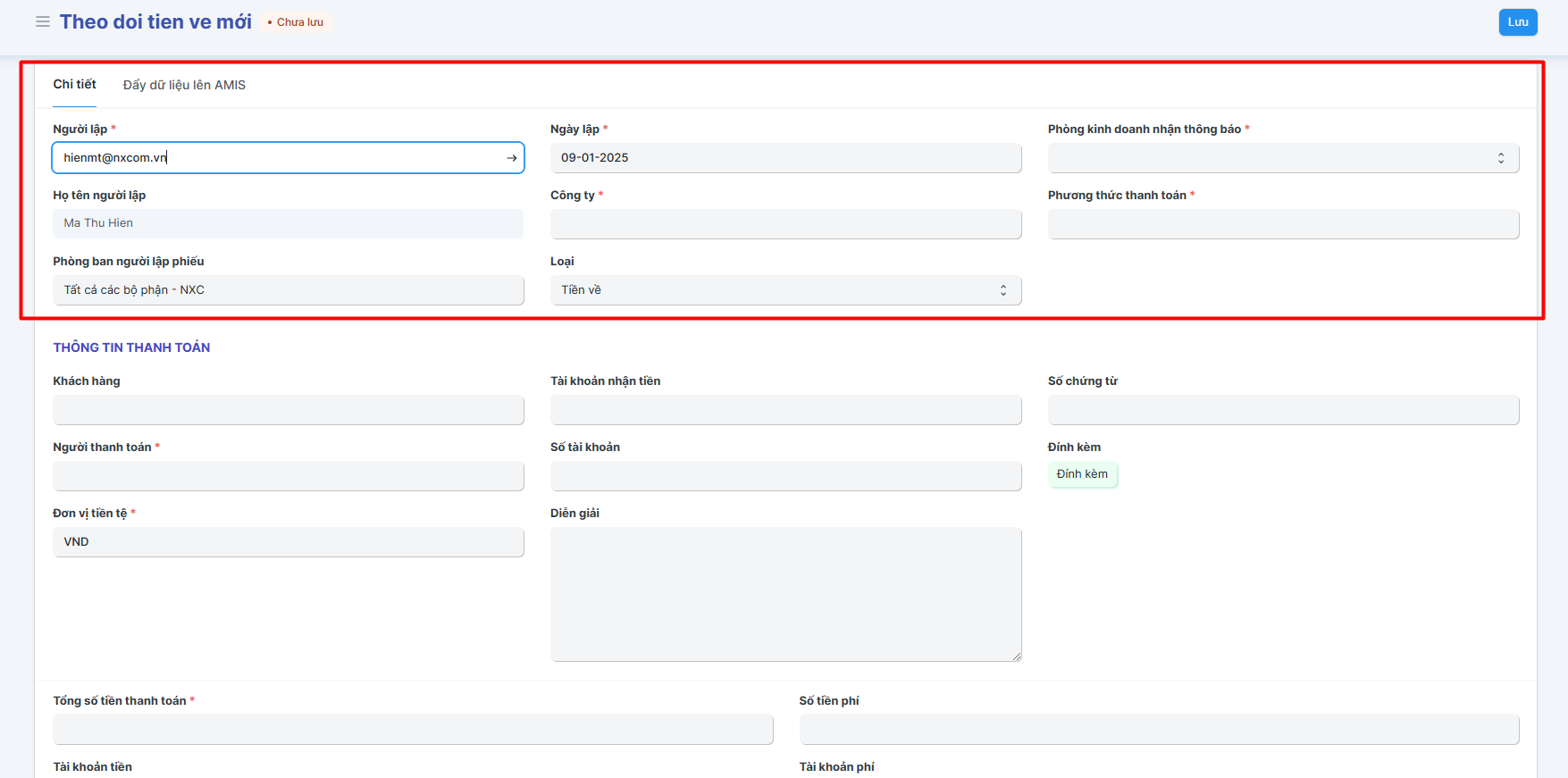Click the Tài khoản nhận tiền field
This screenshot has width=1568, height=778.
[x=785, y=410]
